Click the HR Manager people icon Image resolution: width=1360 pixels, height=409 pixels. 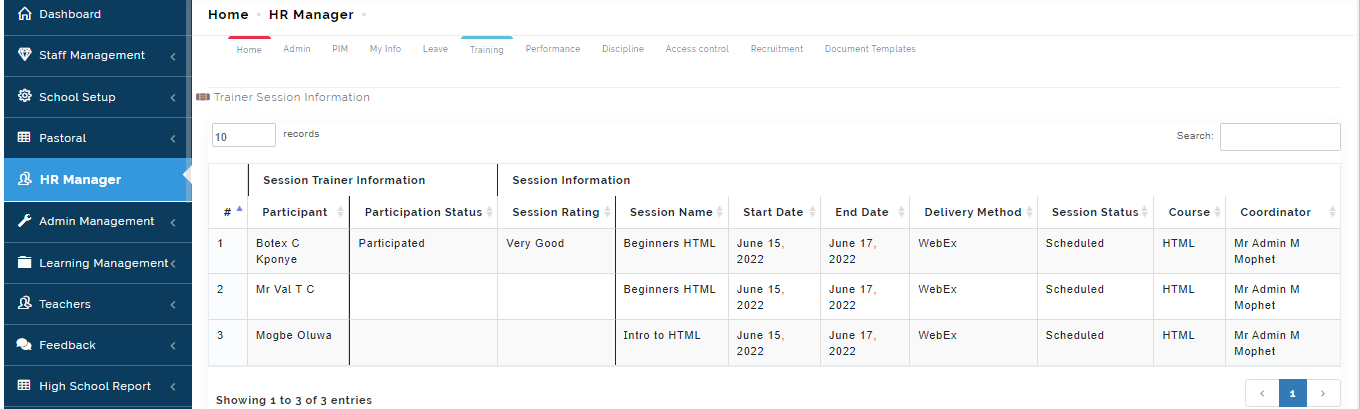click(25, 180)
